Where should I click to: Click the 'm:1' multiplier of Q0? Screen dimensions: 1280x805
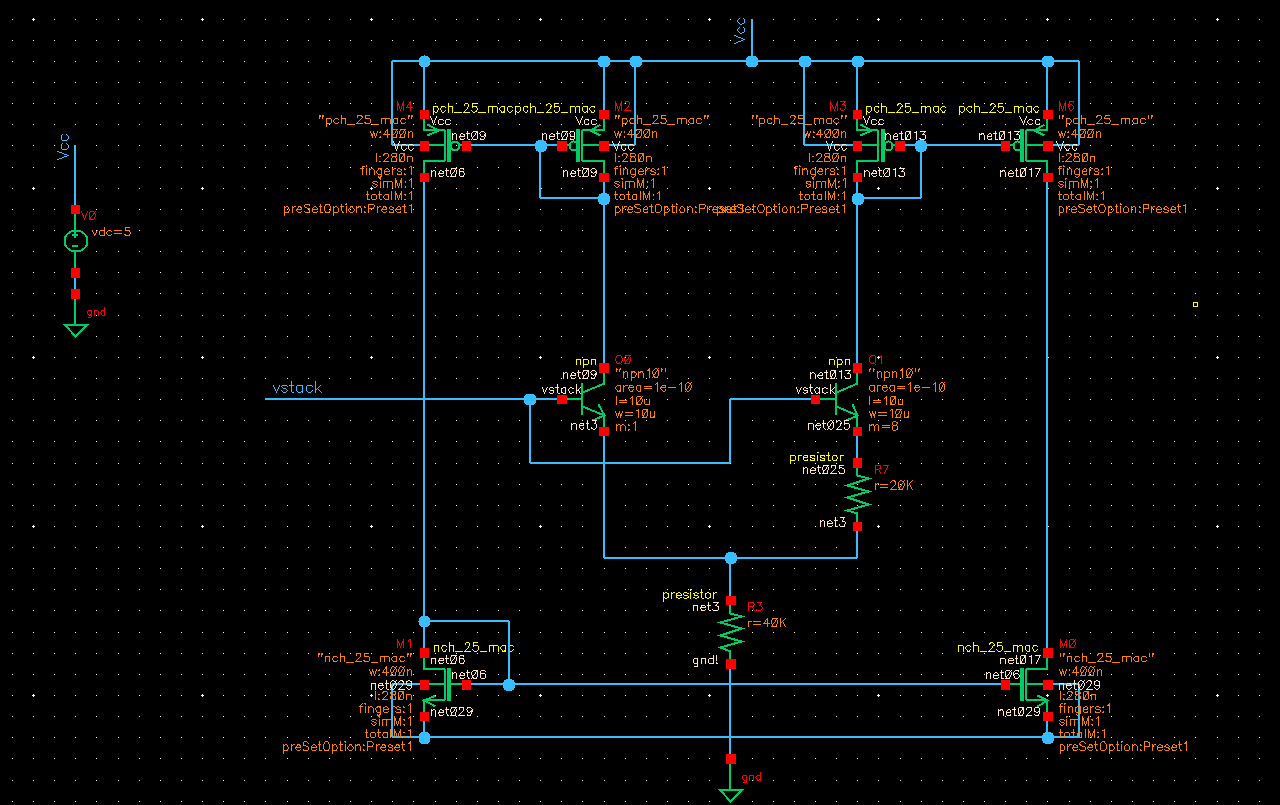[x=626, y=426]
